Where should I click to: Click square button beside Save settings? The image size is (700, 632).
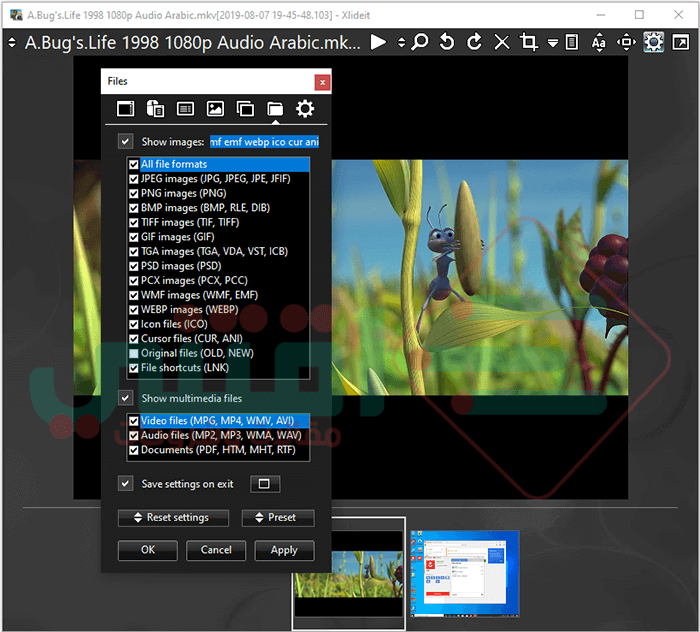[x=265, y=484]
